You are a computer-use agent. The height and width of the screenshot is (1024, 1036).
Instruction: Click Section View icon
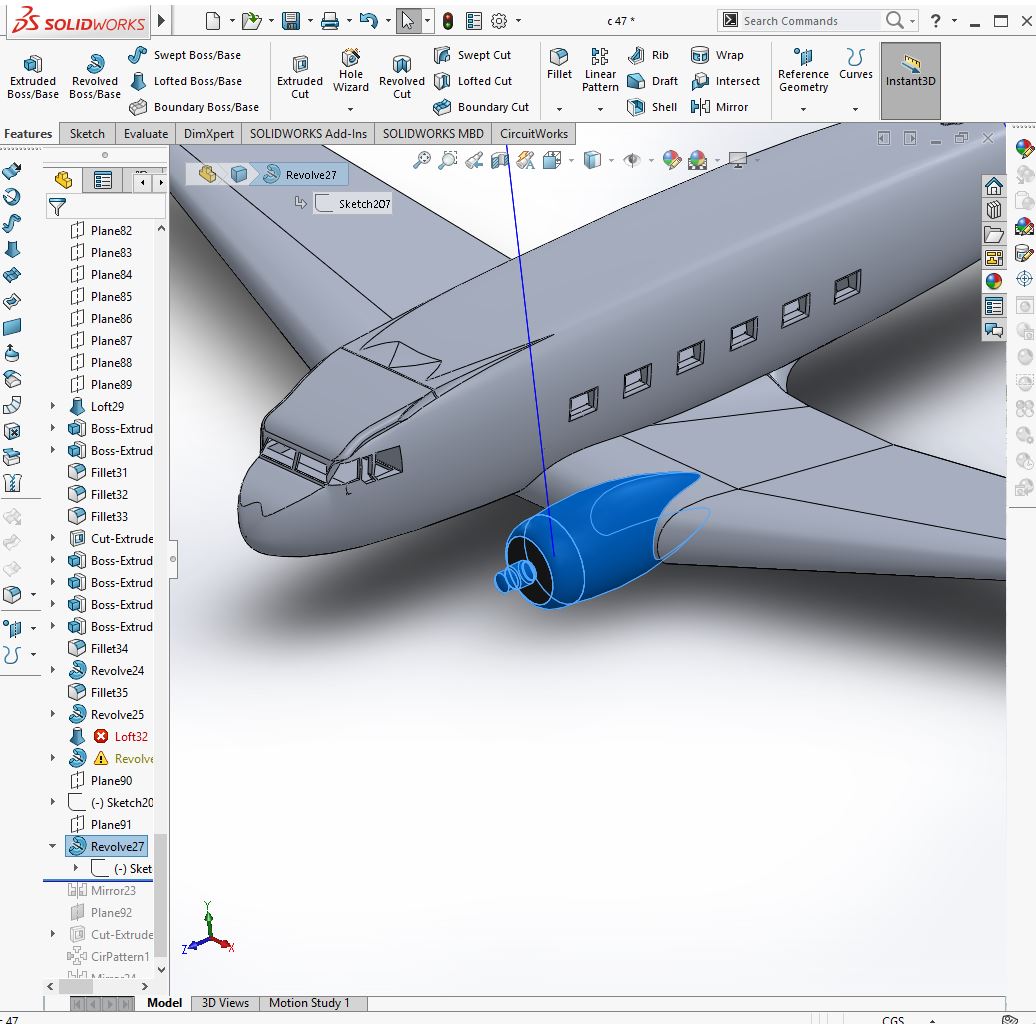tap(500, 160)
